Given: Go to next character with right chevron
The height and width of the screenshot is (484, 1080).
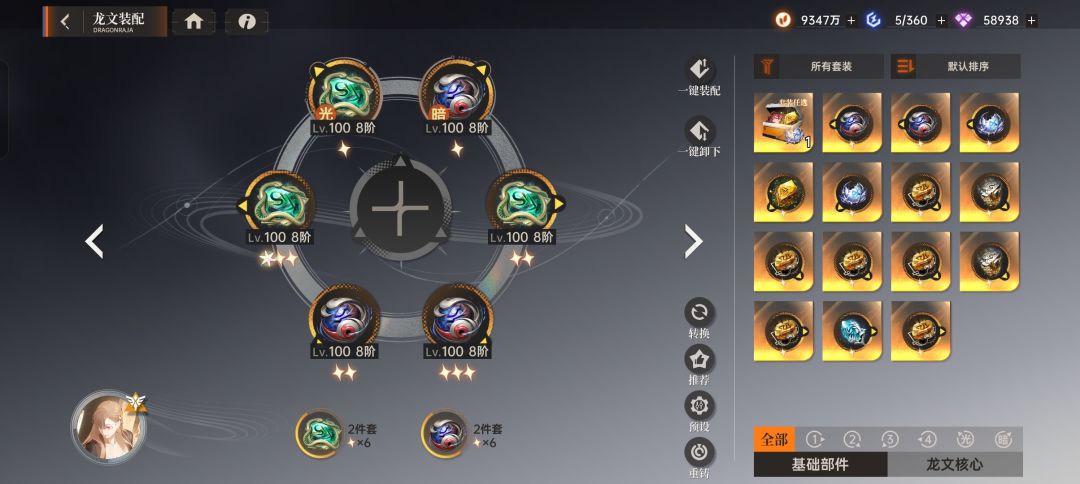Looking at the screenshot, I should [x=693, y=242].
